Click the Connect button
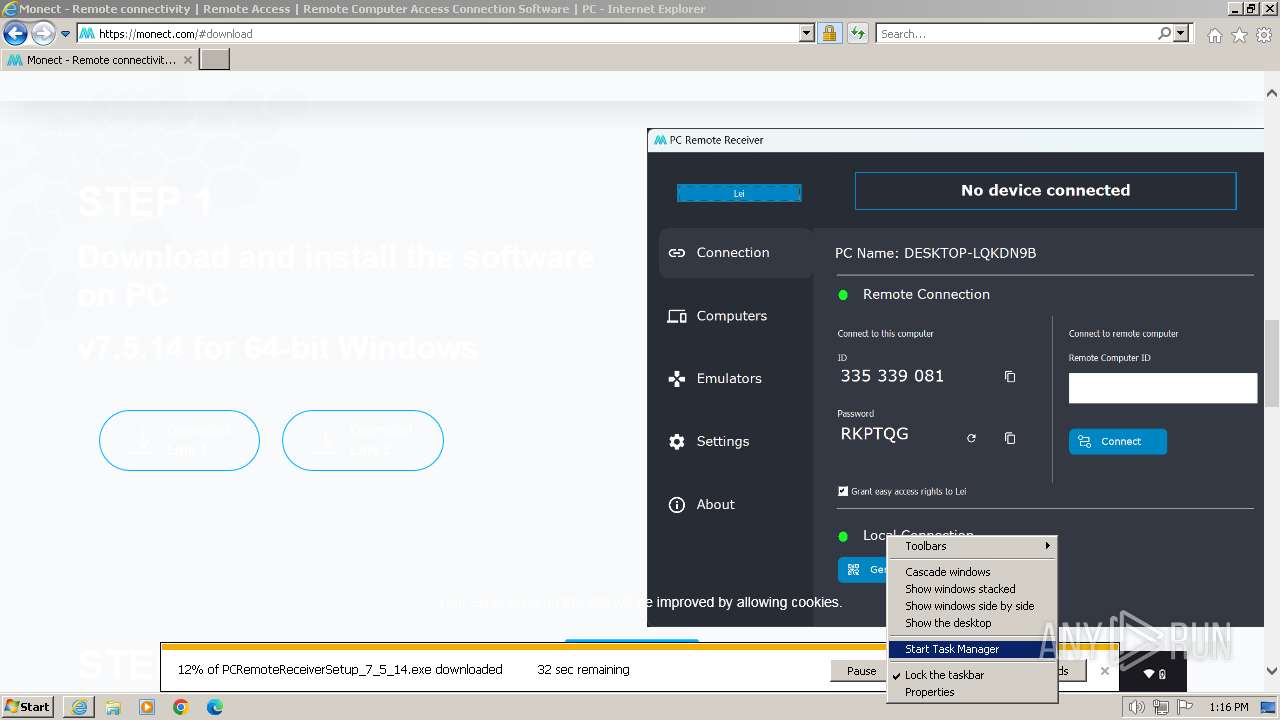Viewport: 1280px width, 720px height. pyautogui.click(x=1118, y=441)
